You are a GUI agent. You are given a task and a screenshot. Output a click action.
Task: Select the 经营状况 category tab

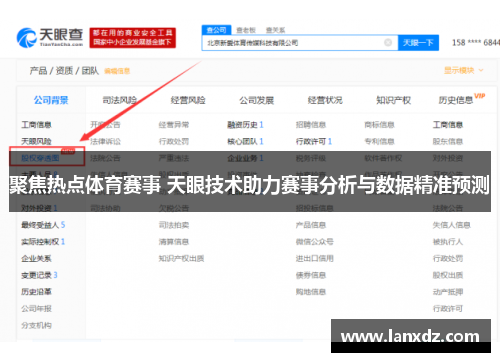click(x=325, y=100)
